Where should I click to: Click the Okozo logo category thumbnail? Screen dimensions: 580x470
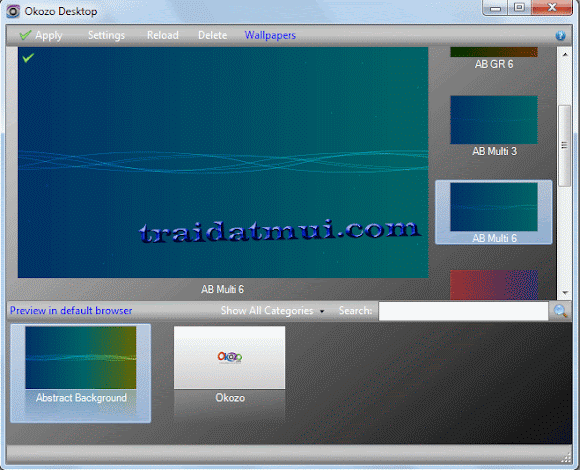(229, 358)
